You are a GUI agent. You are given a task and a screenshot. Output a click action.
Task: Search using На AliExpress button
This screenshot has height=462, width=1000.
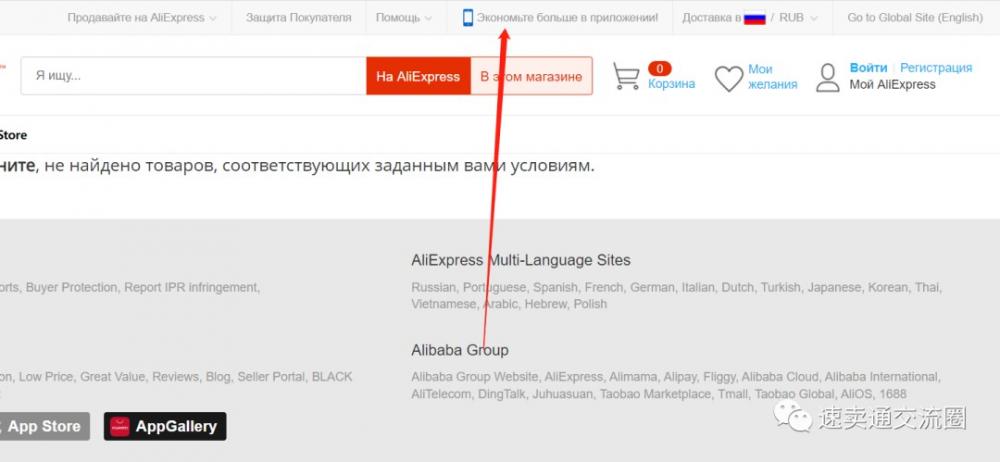pyautogui.click(x=418, y=76)
